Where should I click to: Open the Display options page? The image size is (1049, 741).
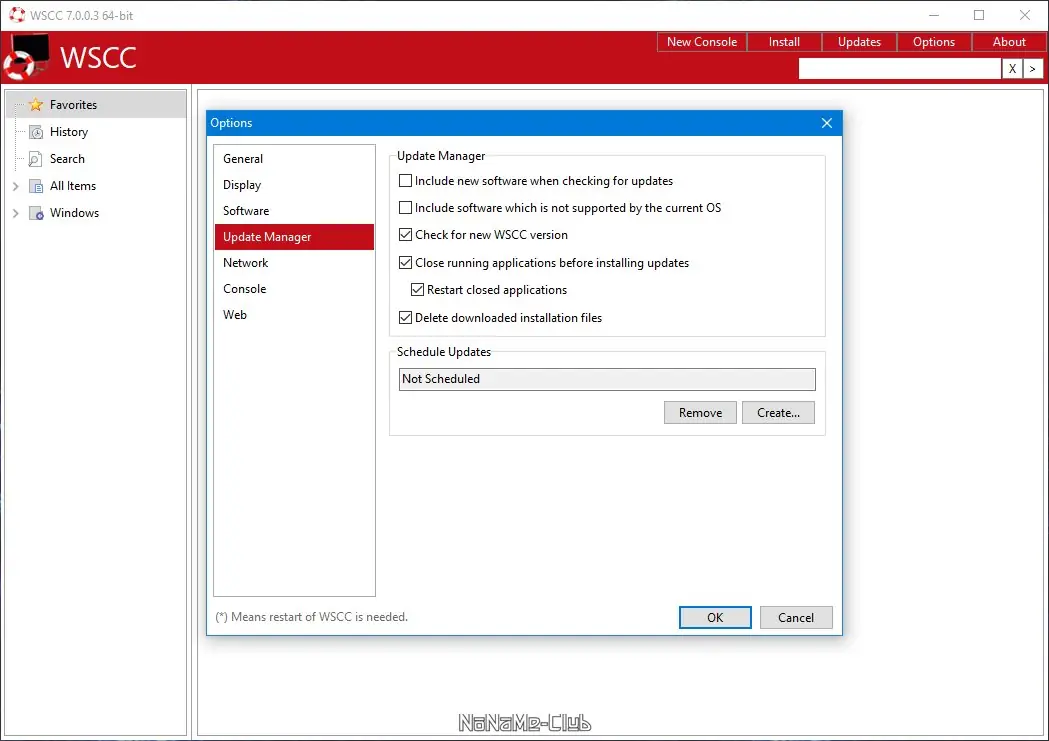[294, 185]
